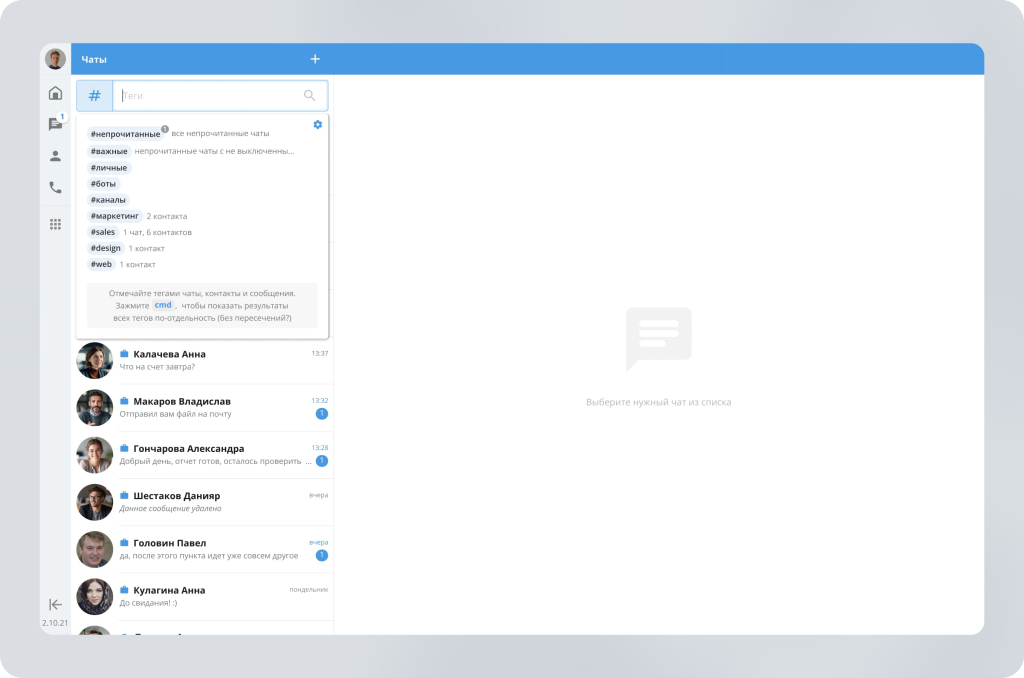Select the #важные tag

click(109, 151)
